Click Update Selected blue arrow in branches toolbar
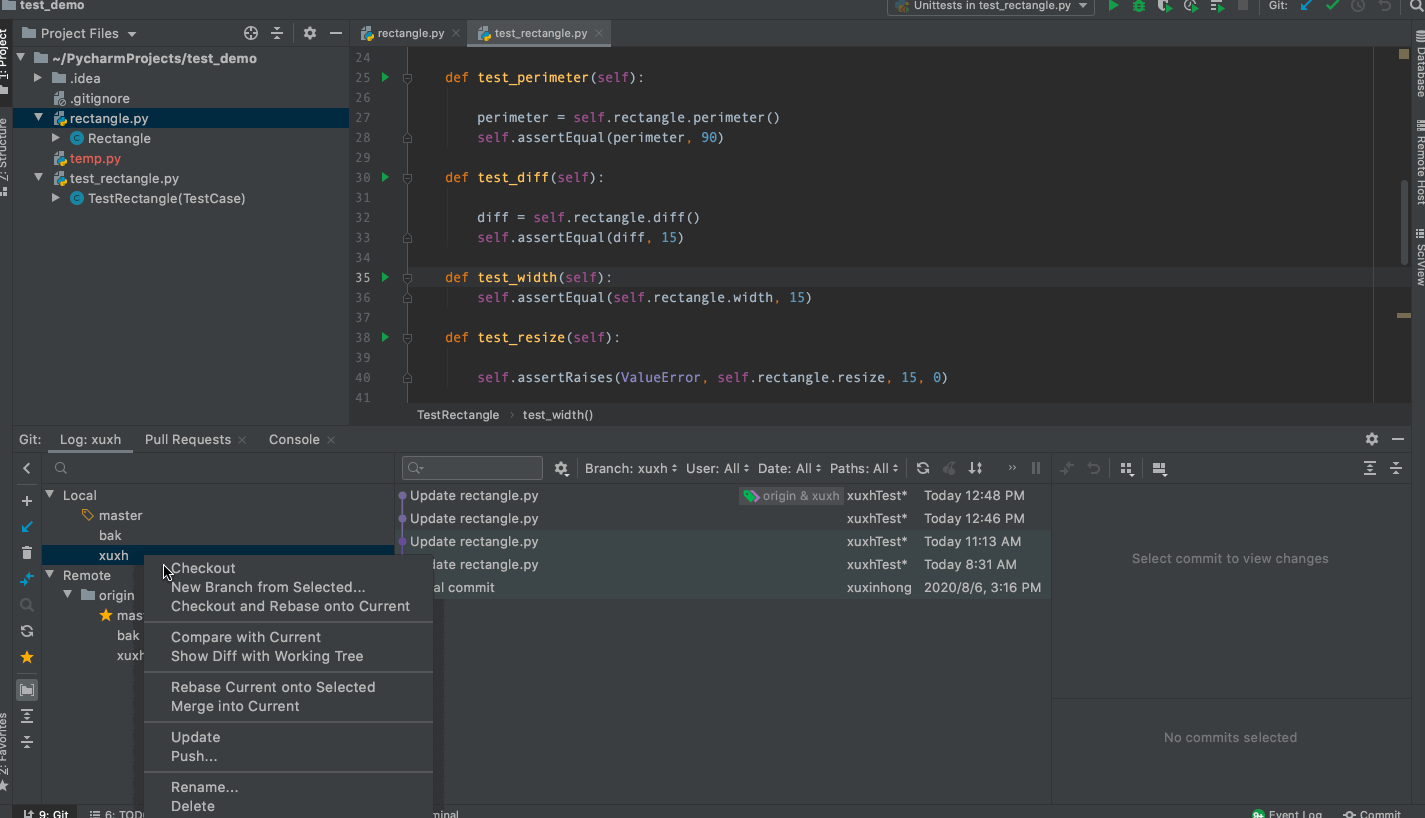 pyautogui.click(x=27, y=527)
